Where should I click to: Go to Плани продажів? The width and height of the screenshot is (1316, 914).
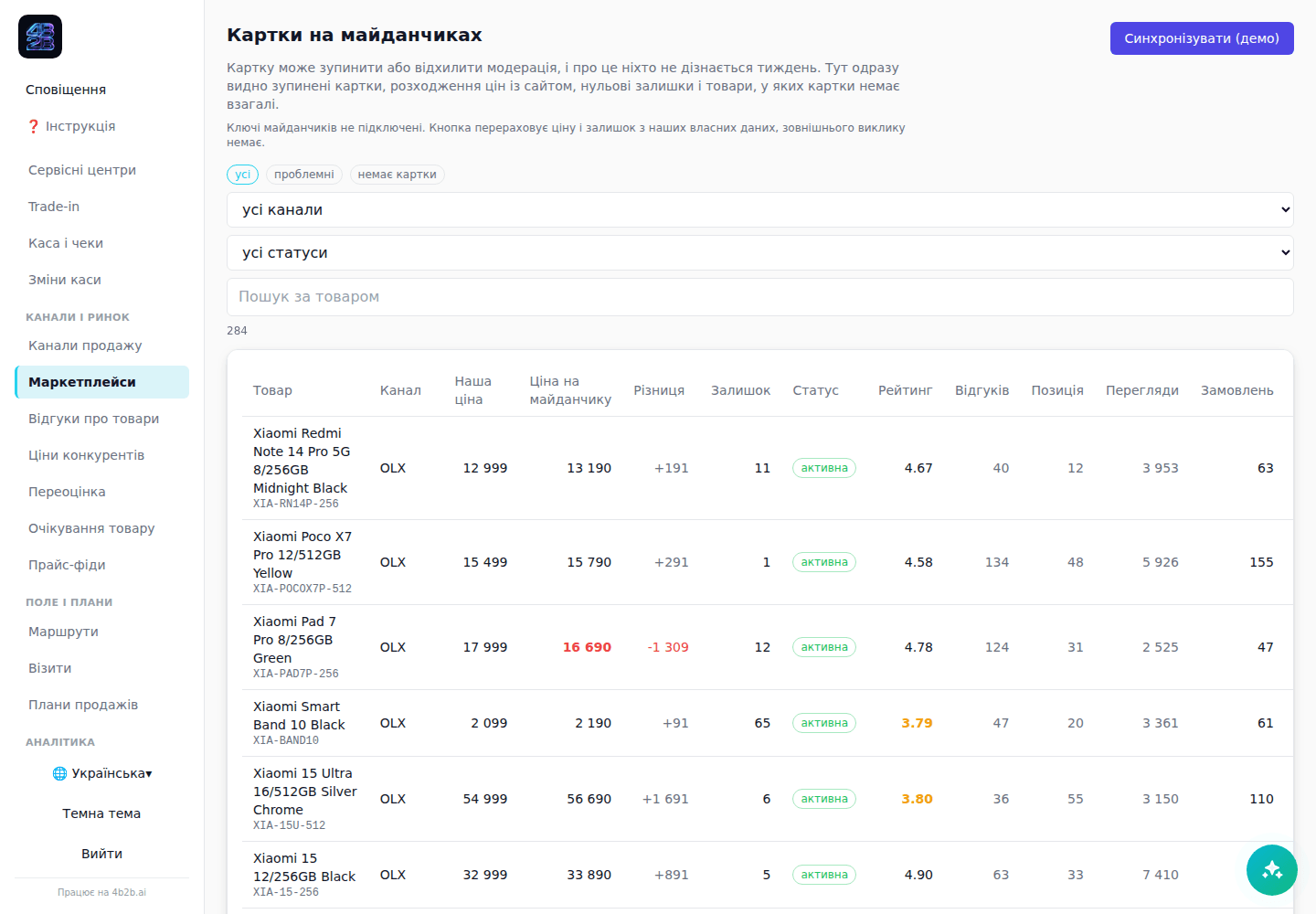click(101, 705)
